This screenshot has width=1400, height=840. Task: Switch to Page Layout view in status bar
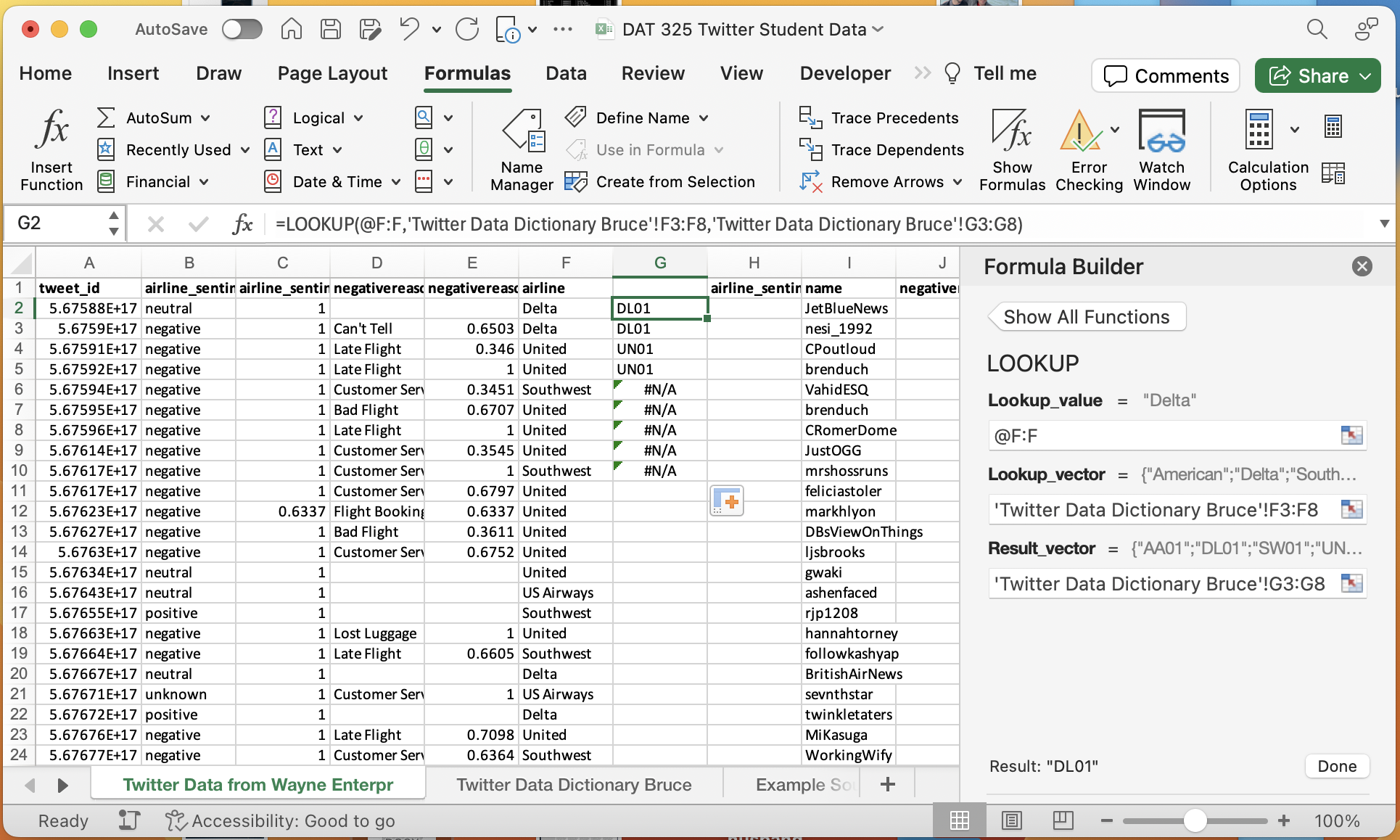(x=1011, y=820)
